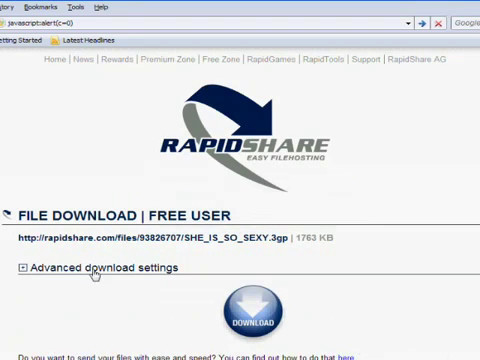This screenshot has width=480, height=360.
Task: Click the red Stop X icon
Action: click(x=438, y=23)
